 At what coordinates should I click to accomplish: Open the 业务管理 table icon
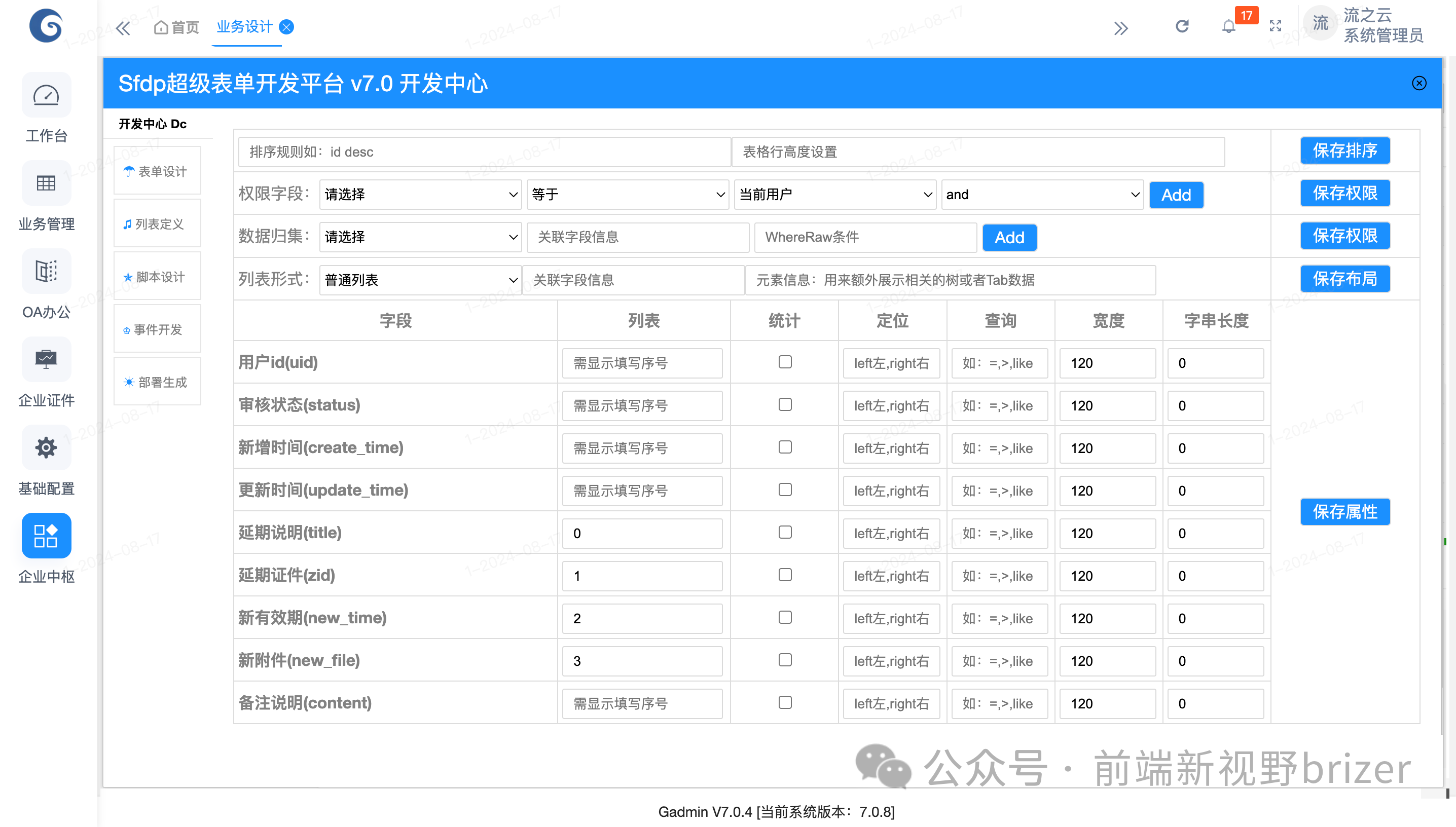click(x=46, y=183)
